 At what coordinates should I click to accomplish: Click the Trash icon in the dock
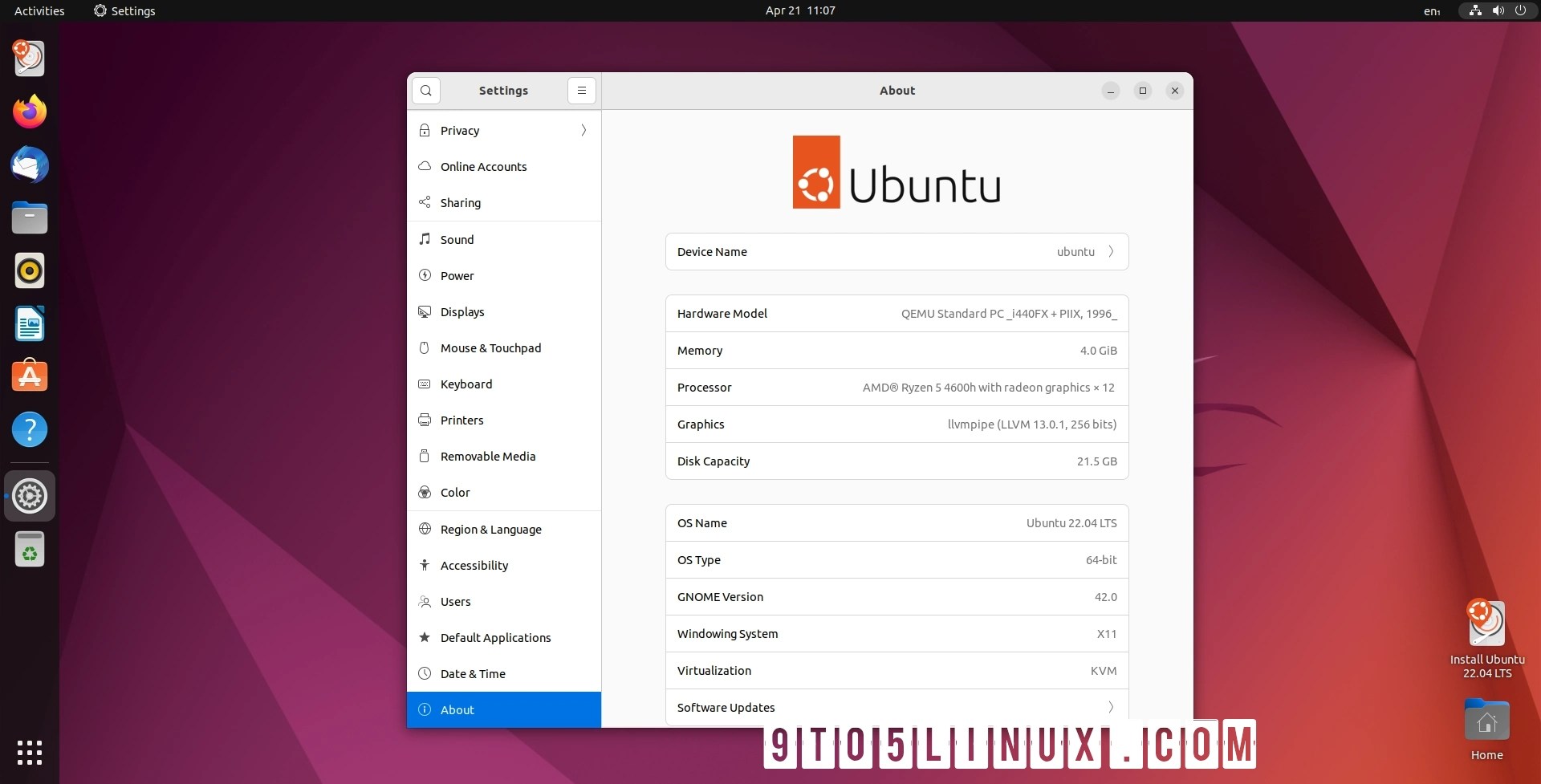tap(29, 549)
